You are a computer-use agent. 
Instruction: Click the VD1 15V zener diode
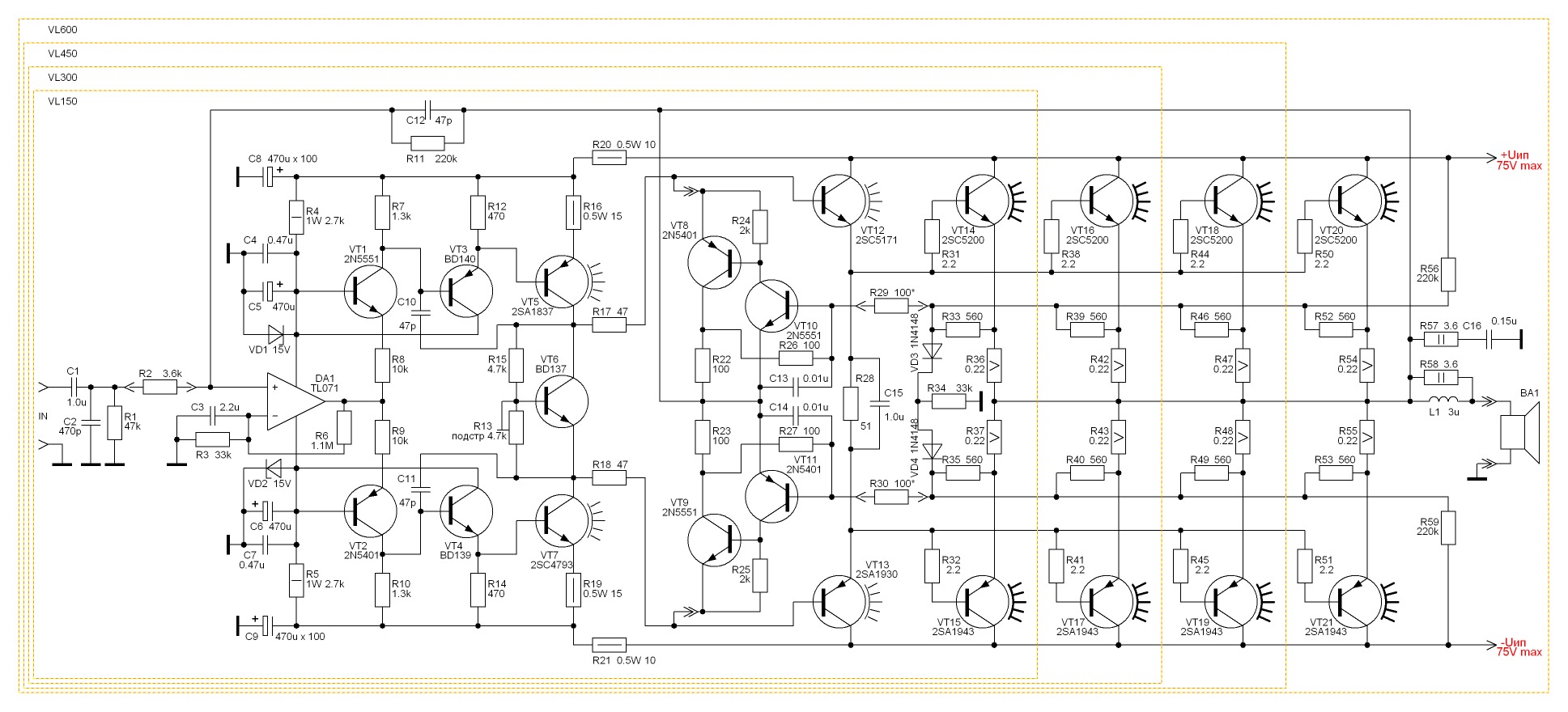275,334
